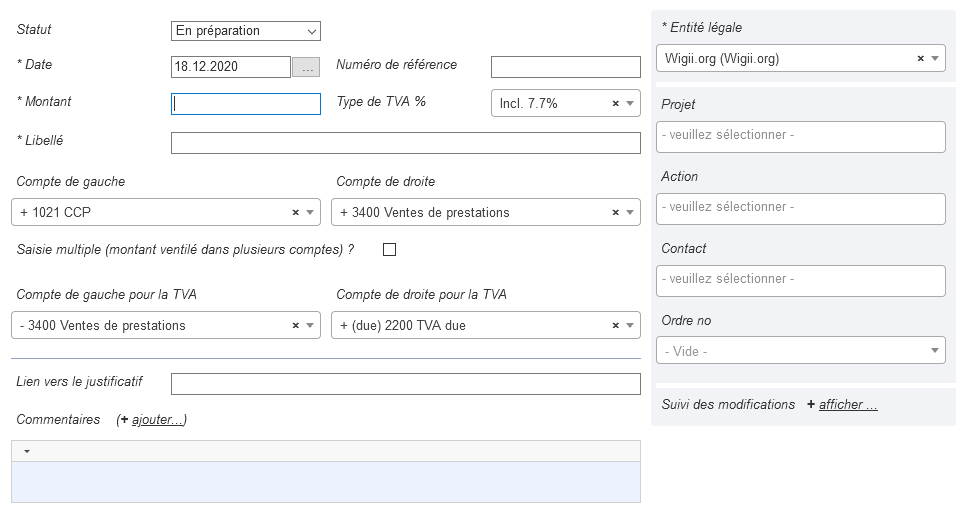The image size is (969, 521).
Task: Collapse the comments box small arrow
Action: pyautogui.click(x=26, y=452)
